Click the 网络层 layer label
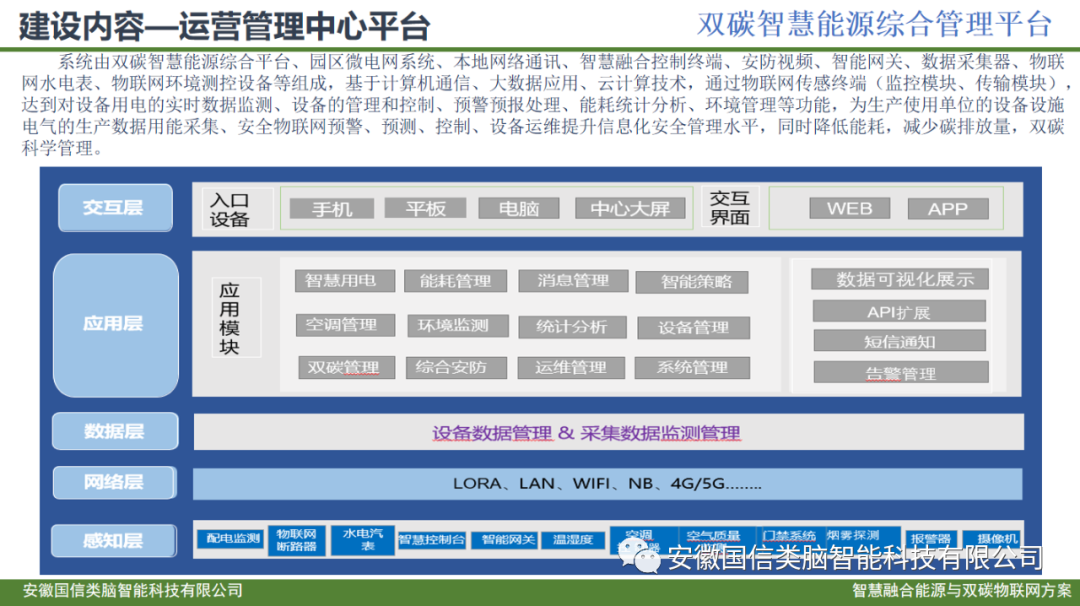Screen dimensions: 1080x606 [114, 482]
